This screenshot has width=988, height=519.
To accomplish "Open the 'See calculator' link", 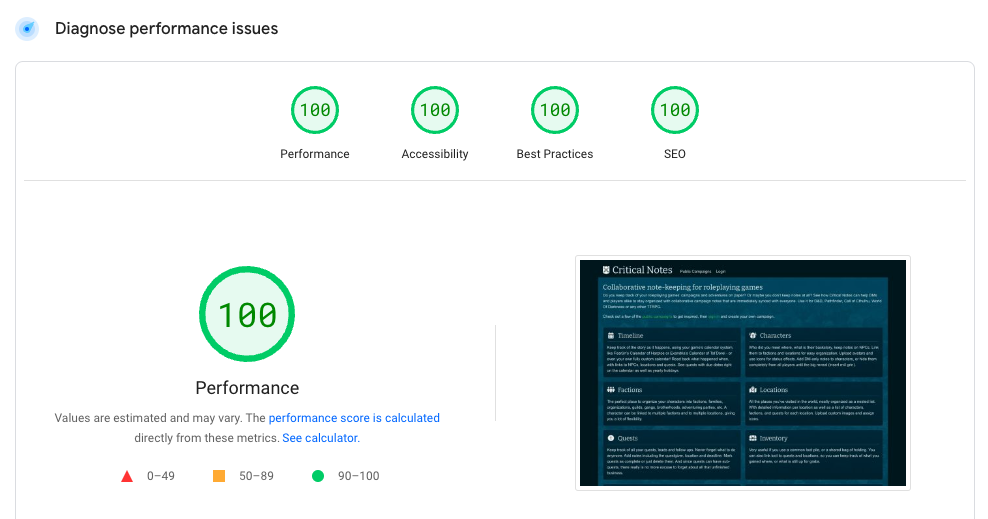I will [319, 438].
